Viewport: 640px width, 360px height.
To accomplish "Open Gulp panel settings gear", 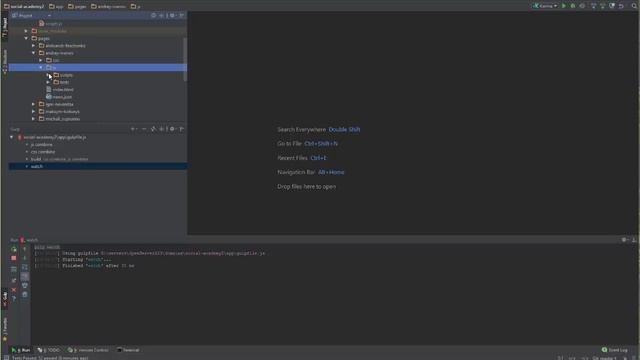I will [172, 129].
